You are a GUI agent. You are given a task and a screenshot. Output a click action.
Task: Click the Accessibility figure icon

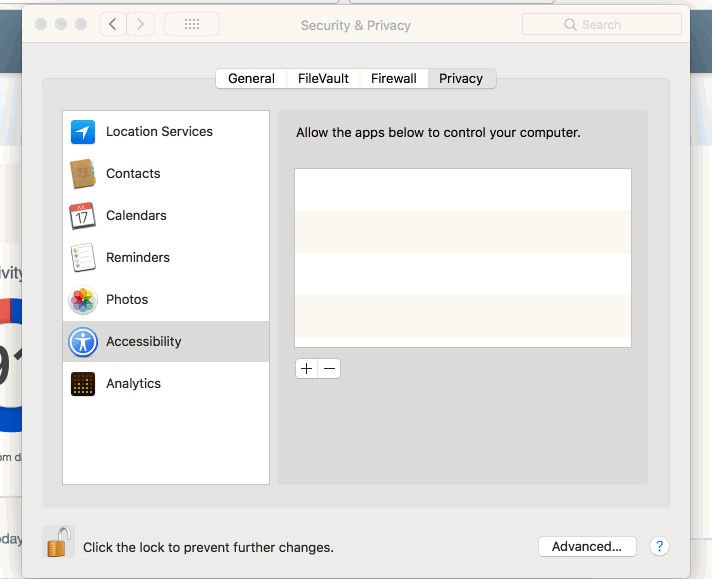point(83,341)
